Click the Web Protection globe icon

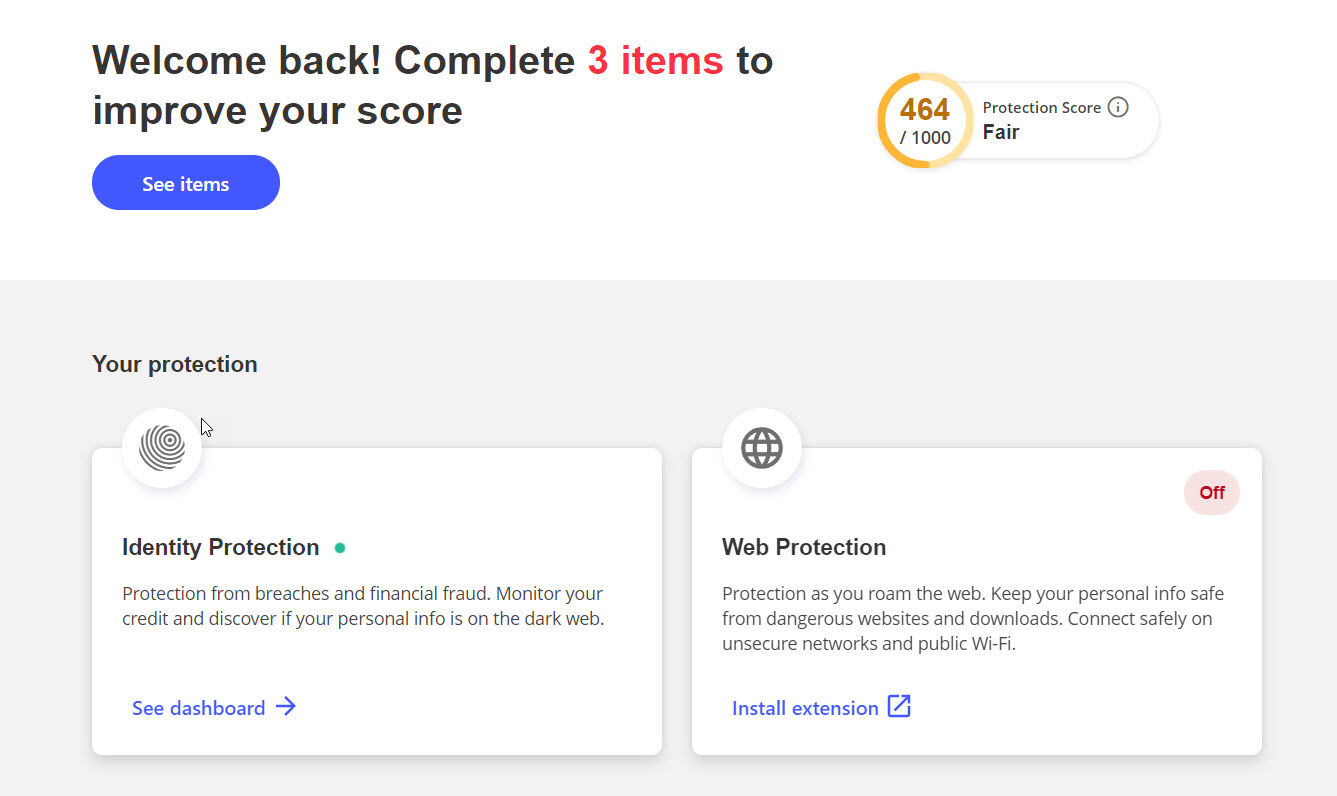point(762,448)
